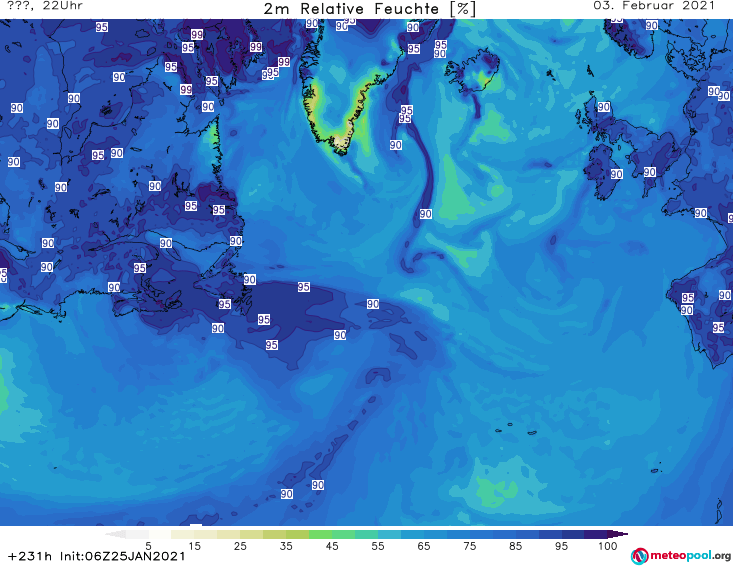
Task: Click the colour bar value '100'
Action: pos(608,546)
